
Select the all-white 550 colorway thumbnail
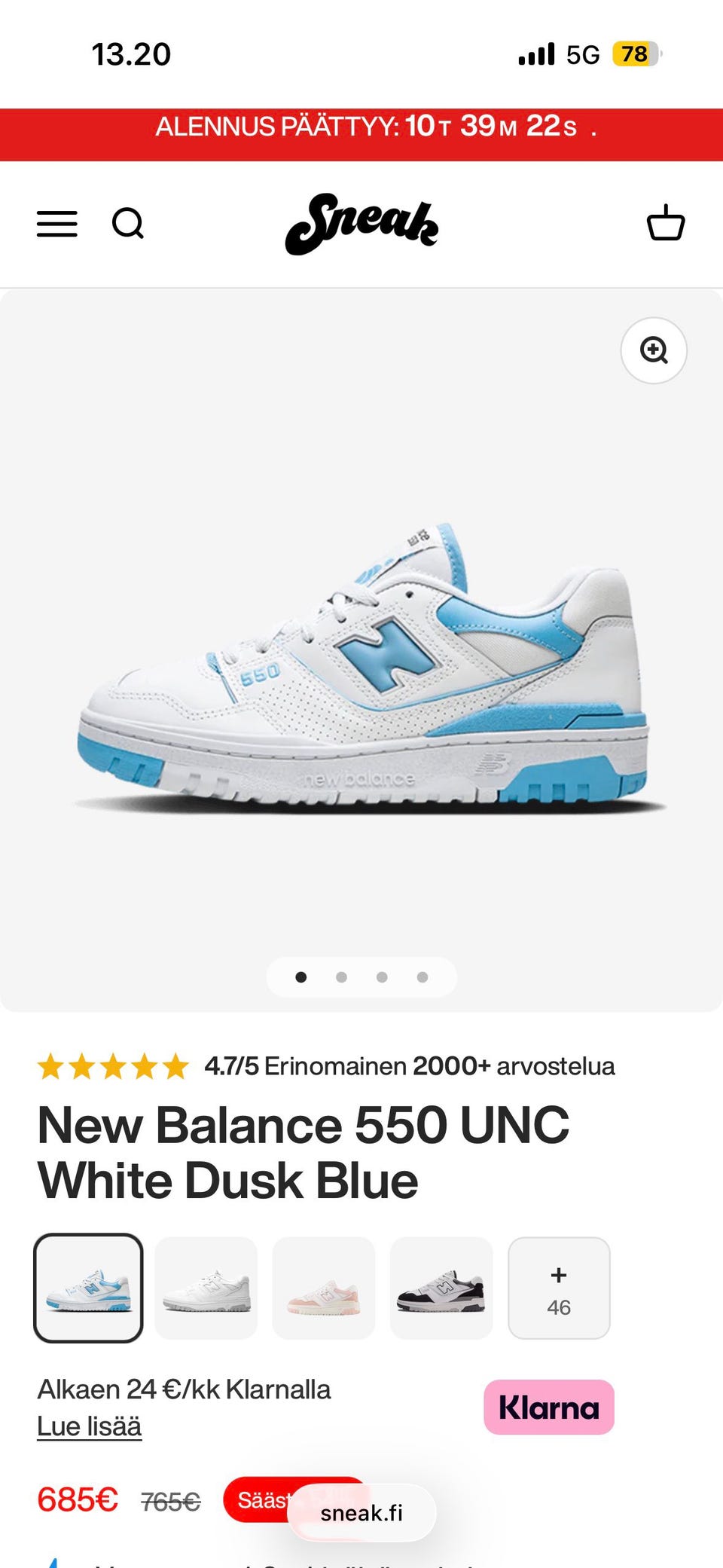[206, 1288]
